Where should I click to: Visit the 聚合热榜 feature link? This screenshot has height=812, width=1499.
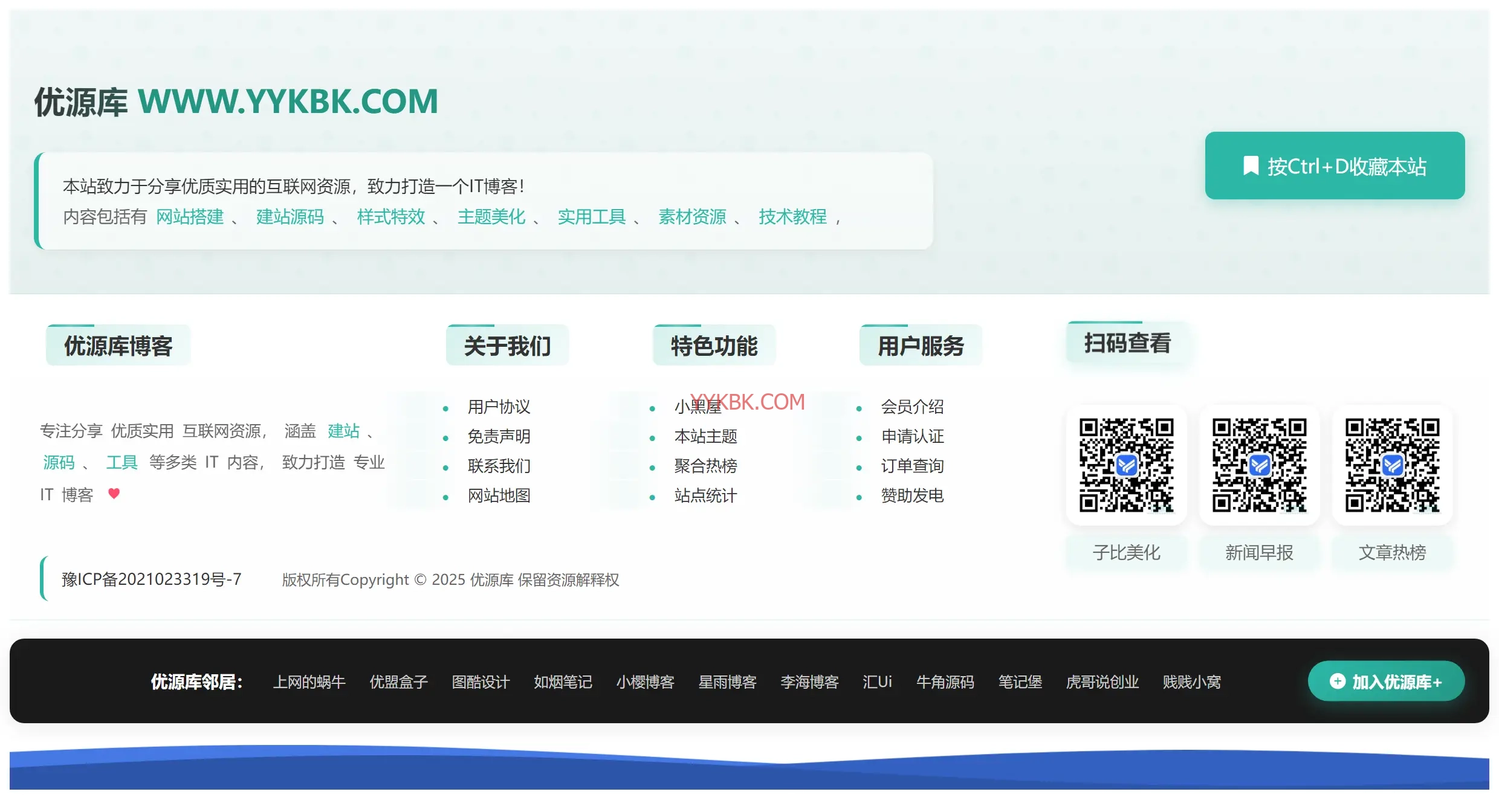705,466
